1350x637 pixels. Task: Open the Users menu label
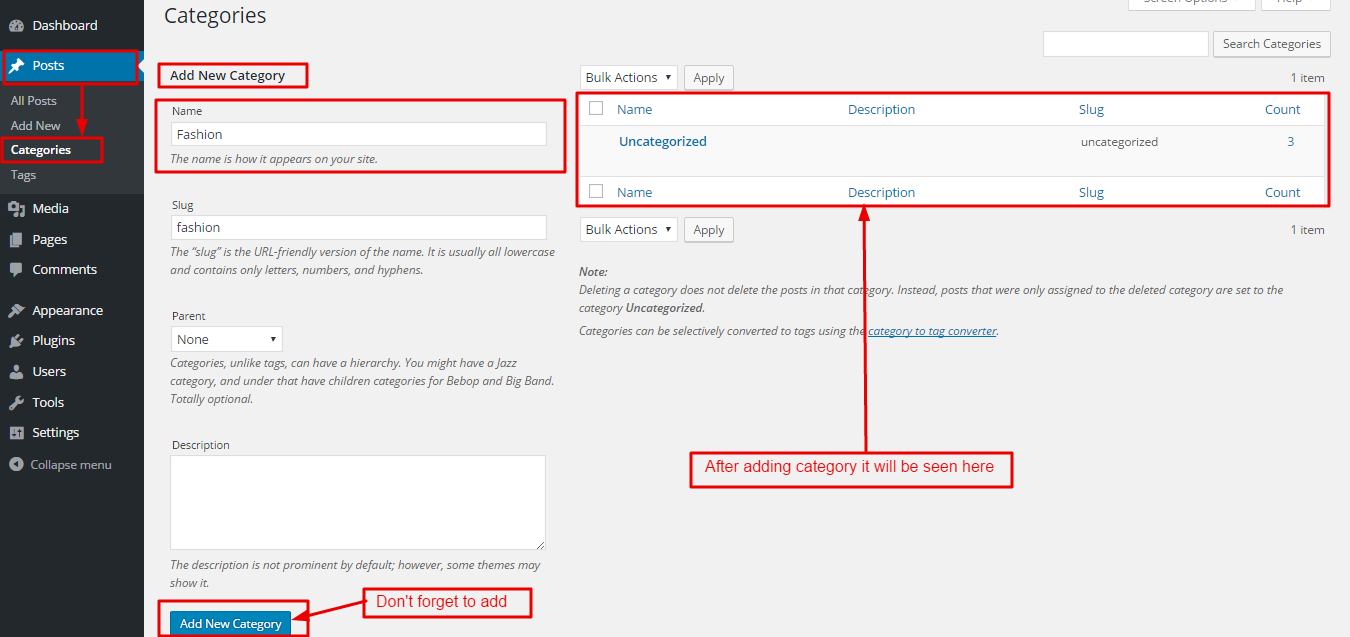coord(49,372)
